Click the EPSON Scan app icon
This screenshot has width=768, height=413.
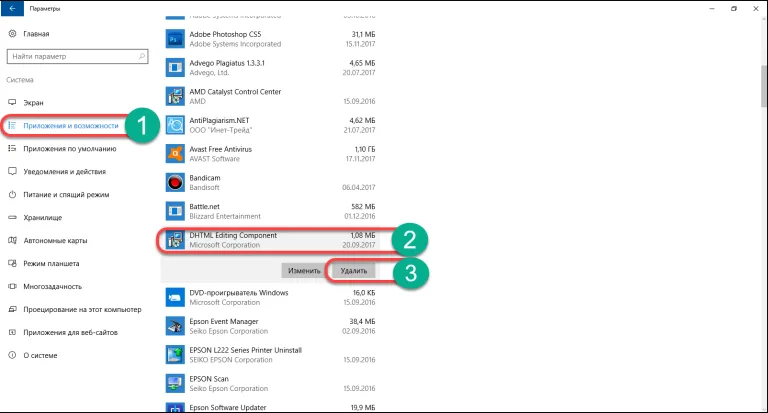point(175,384)
